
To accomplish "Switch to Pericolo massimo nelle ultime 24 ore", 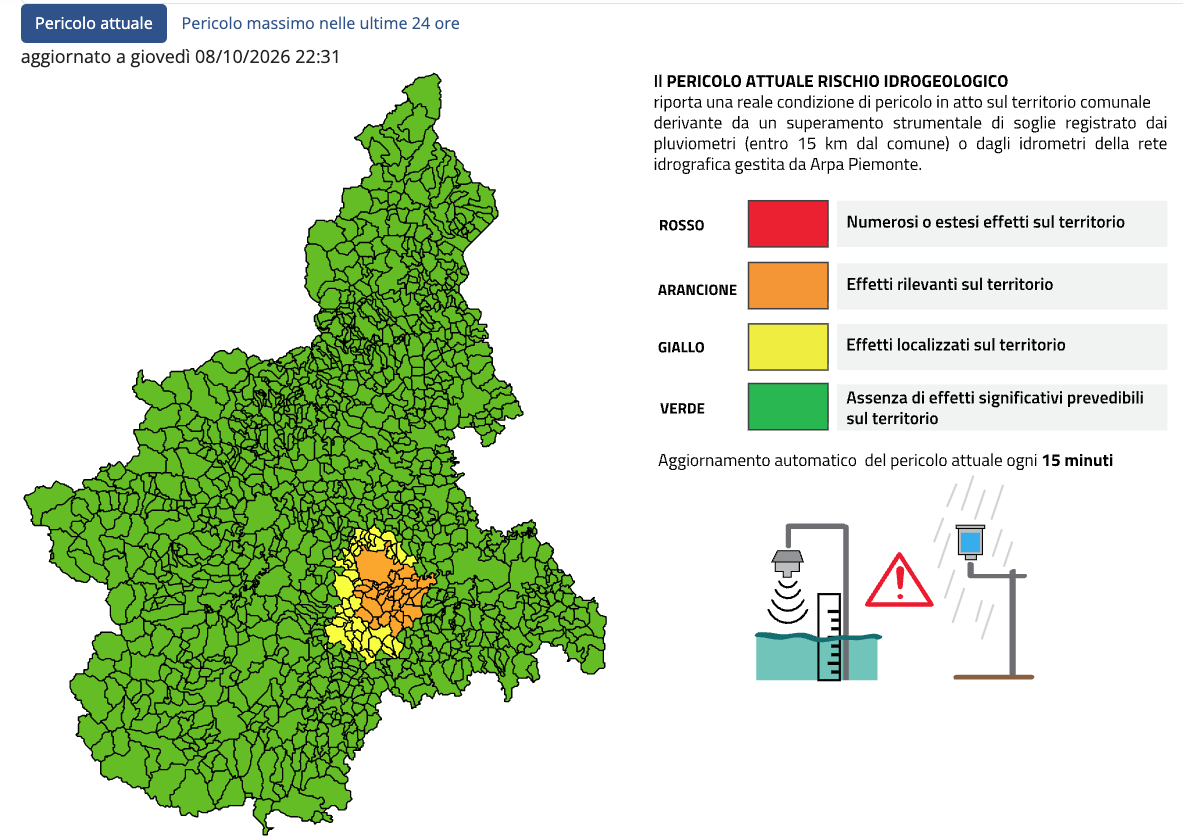I will pos(320,23).
